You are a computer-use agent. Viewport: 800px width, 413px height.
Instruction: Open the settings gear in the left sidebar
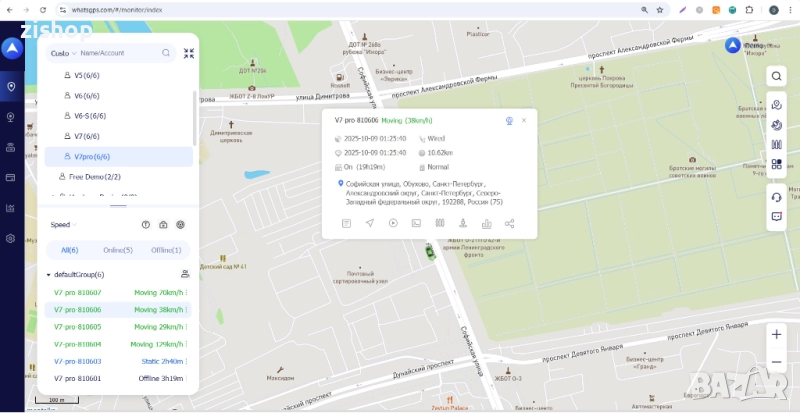(x=10, y=238)
